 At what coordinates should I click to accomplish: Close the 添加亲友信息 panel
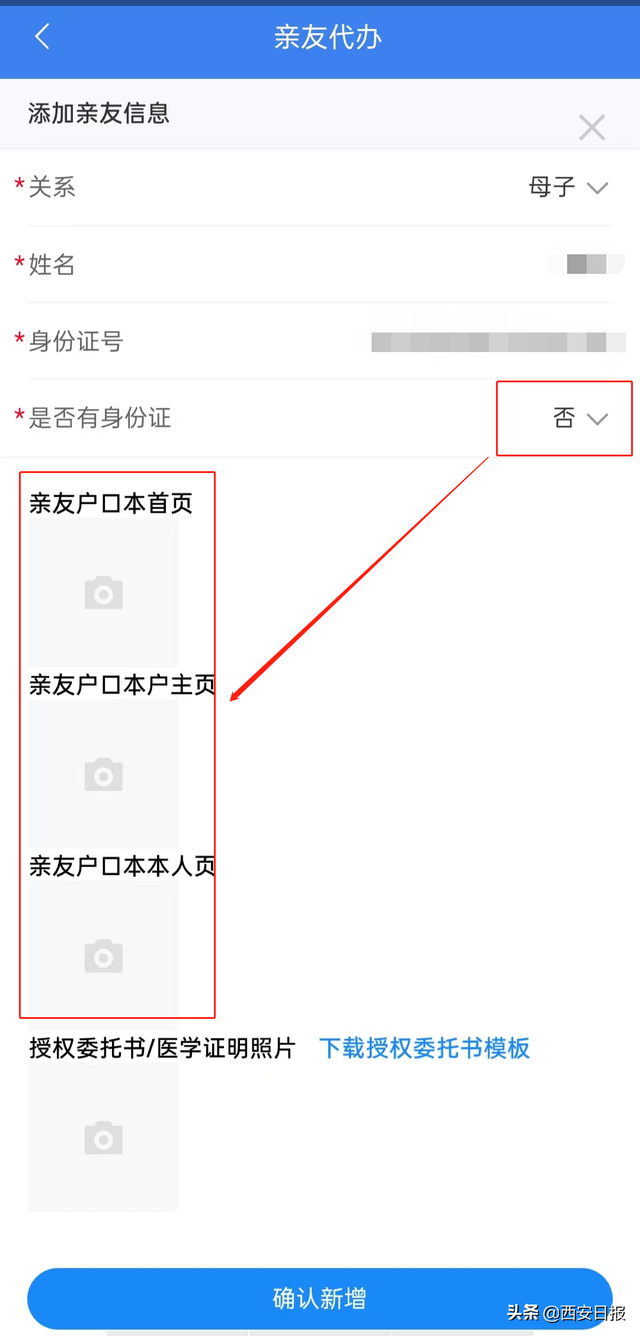592,127
